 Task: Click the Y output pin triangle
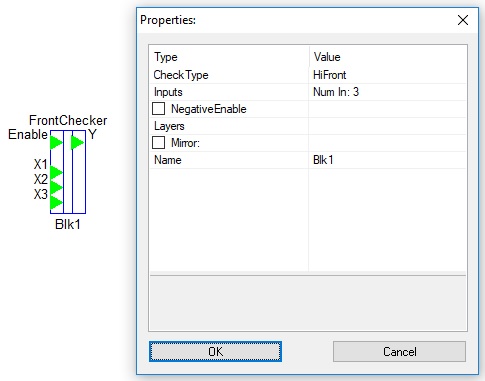pos(77,143)
